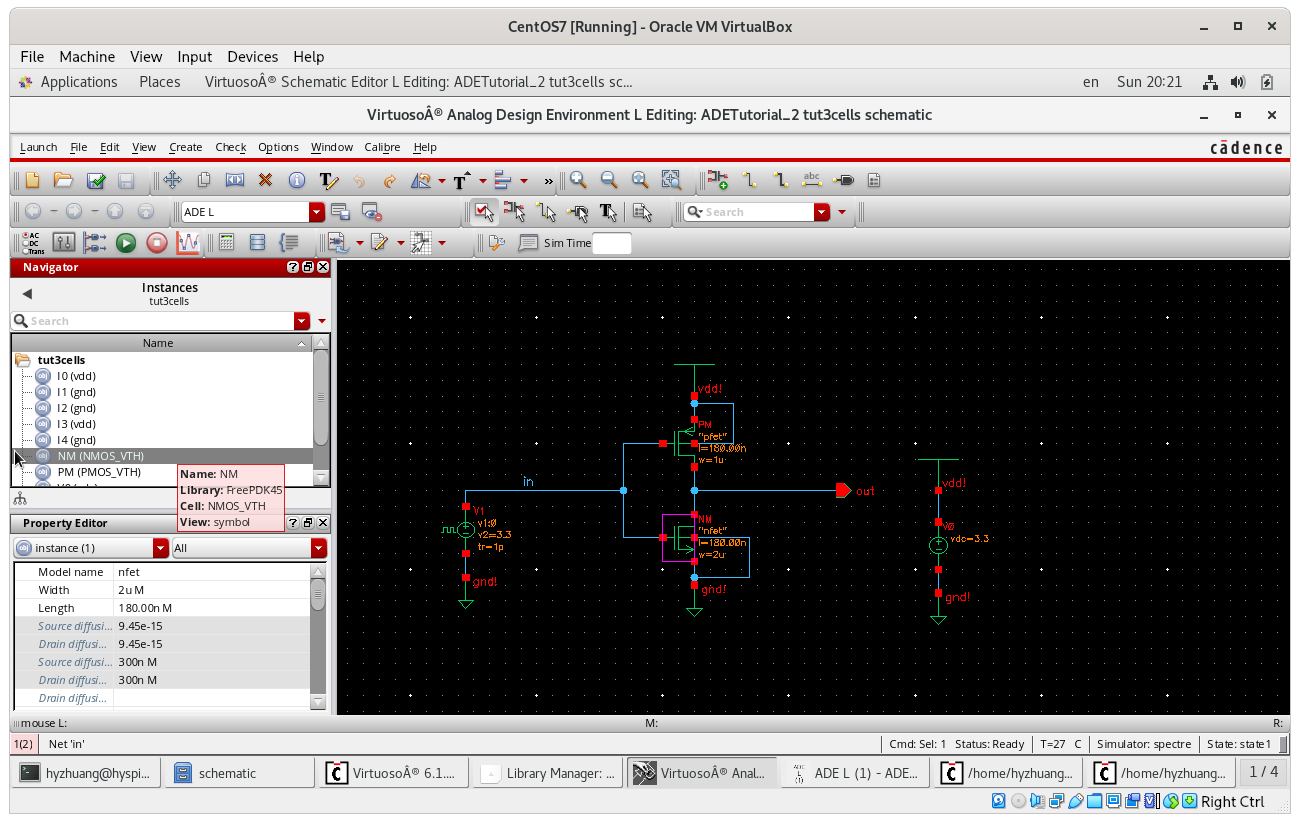Open the Places menu in top panel
The image size is (1300, 823).
point(160,82)
